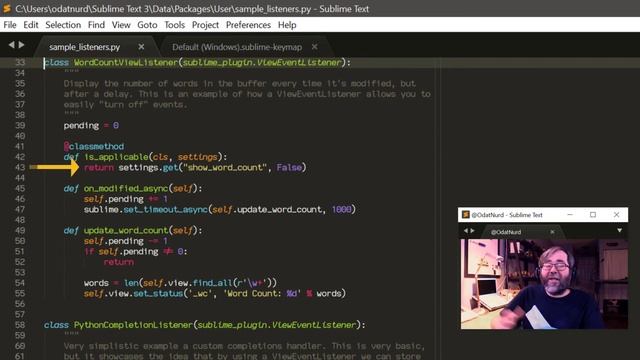
Task: Close the @OdatNurd window
Action: (616, 215)
